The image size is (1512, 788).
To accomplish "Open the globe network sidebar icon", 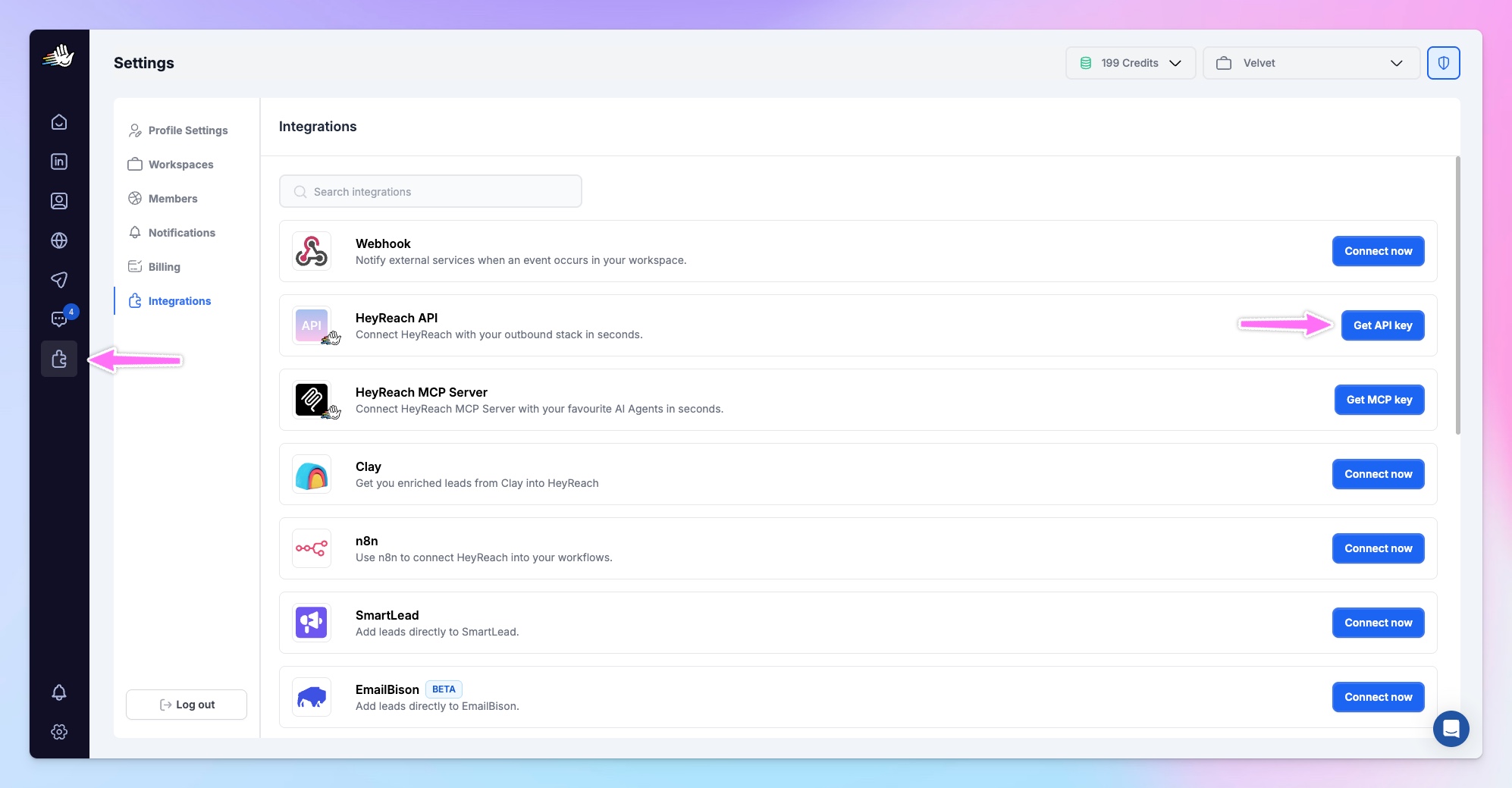I will (59, 240).
